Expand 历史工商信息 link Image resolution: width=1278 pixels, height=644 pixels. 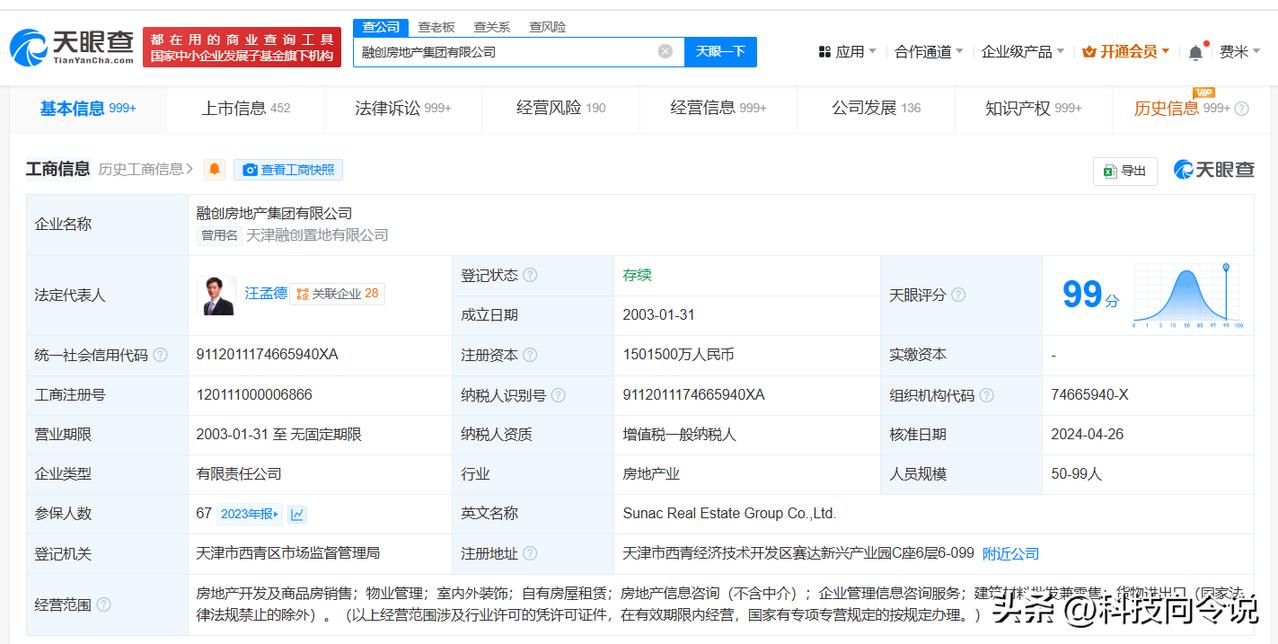146,170
